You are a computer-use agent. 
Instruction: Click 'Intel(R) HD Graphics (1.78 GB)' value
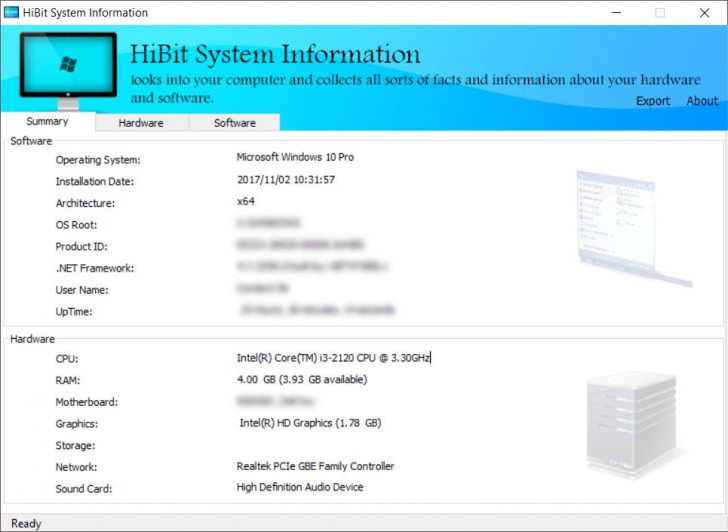point(310,423)
